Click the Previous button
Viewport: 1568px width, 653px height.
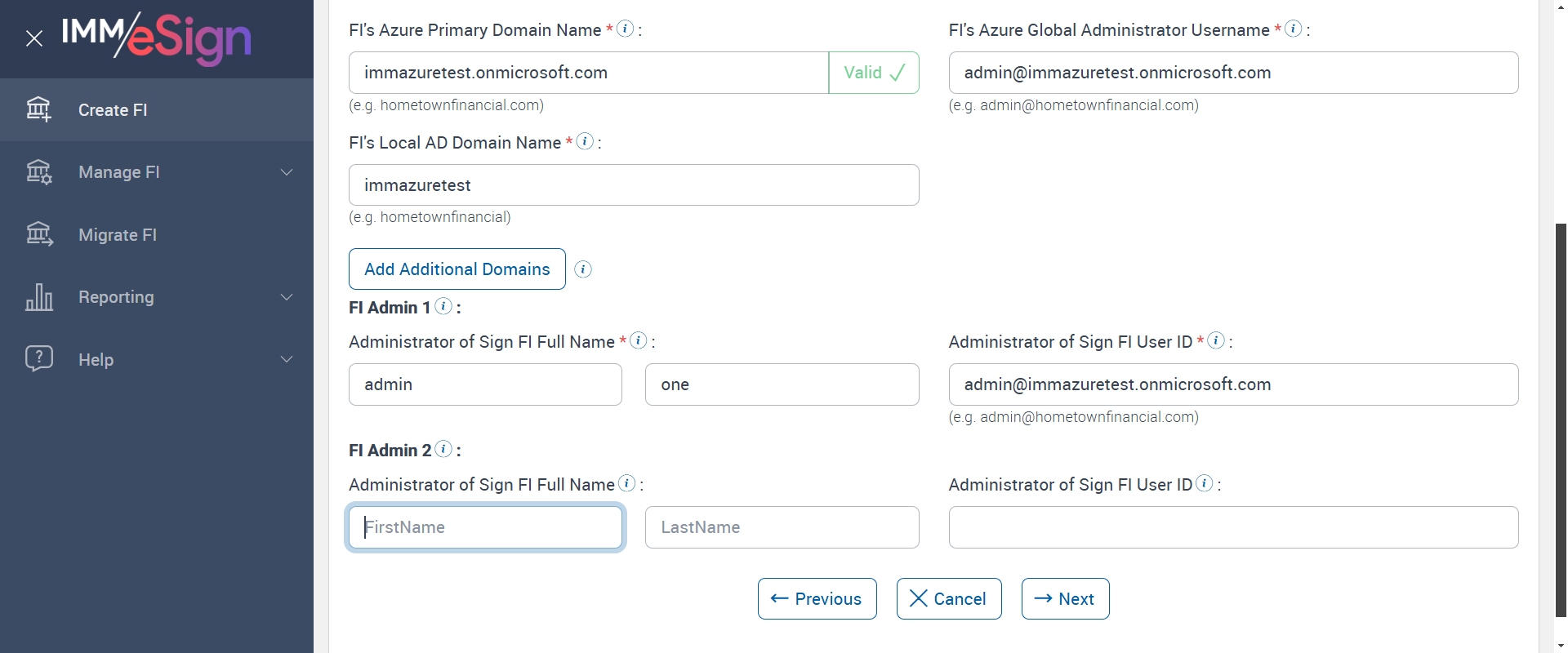click(817, 599)
